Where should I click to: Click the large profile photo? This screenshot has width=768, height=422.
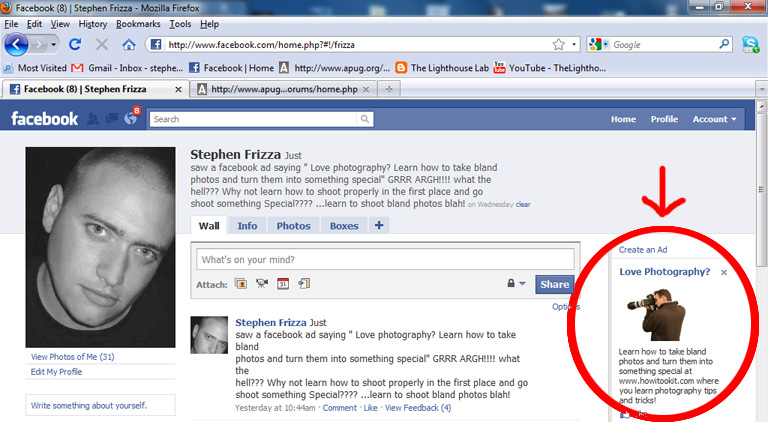tap(100, 247)
